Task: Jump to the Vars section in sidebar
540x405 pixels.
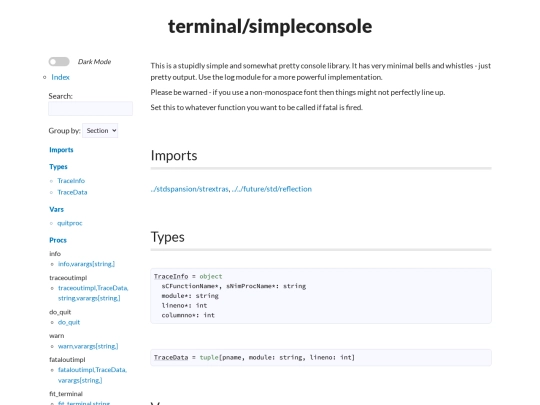Action: pos(56,209)
